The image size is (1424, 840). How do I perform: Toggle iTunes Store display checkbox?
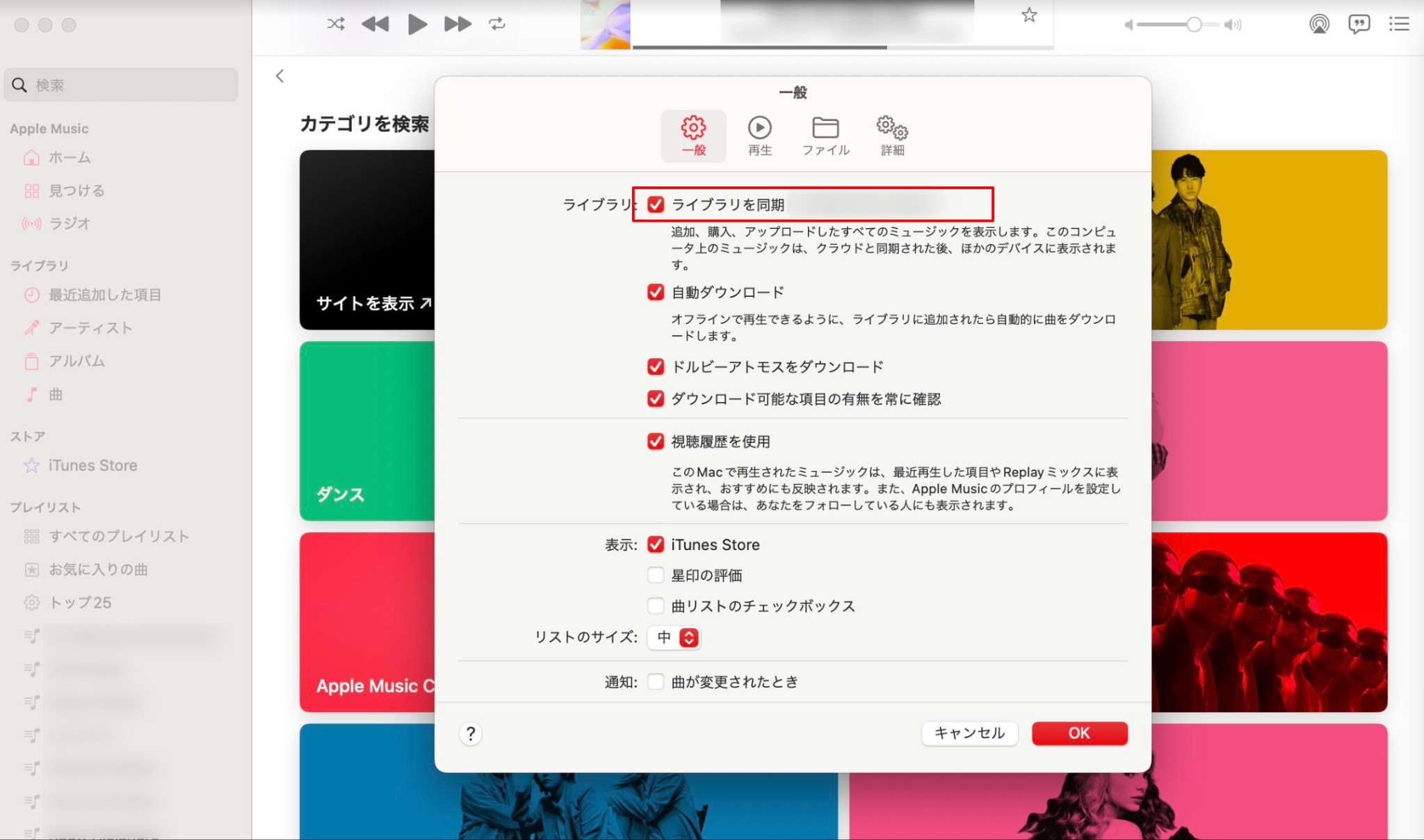coord(656,544)
